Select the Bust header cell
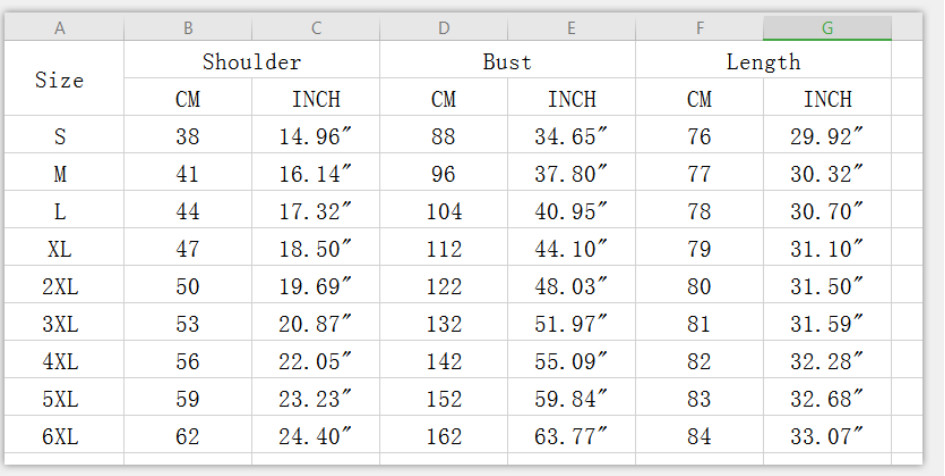This screenshot has height=476, width=945. [508, 62]
